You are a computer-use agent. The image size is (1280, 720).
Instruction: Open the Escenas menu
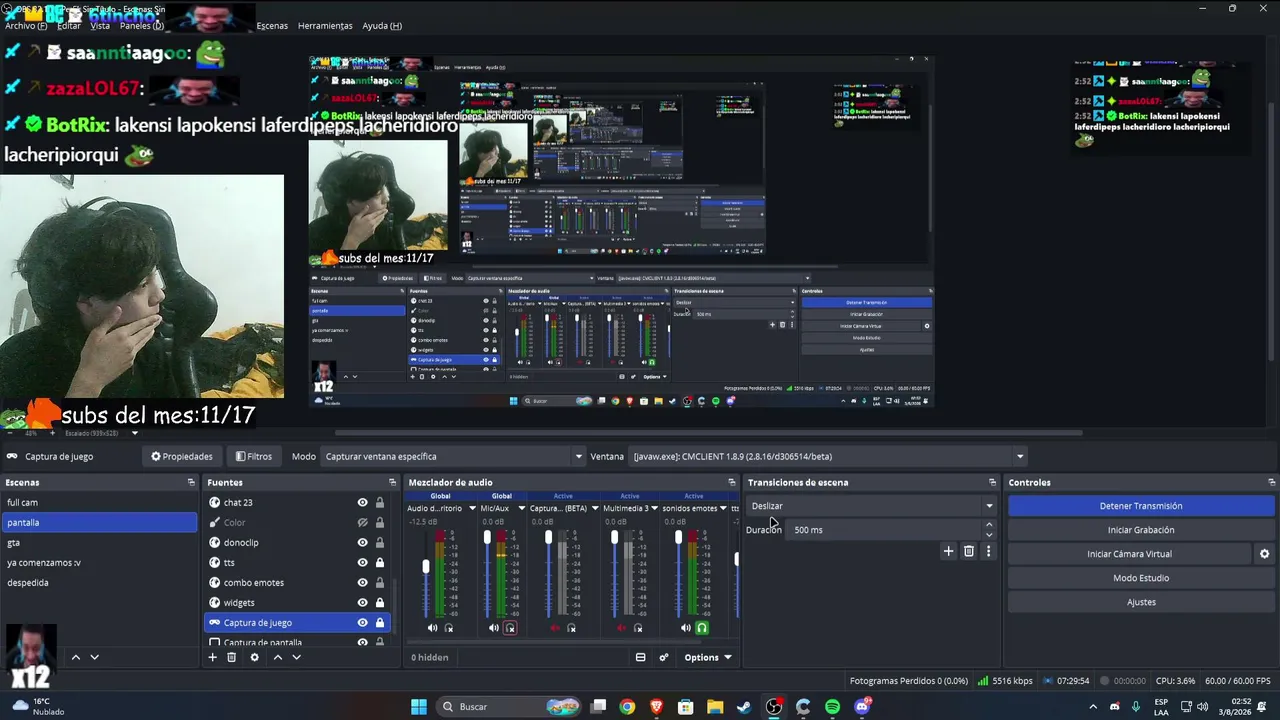pyautogui.click(x=272, y=25)
